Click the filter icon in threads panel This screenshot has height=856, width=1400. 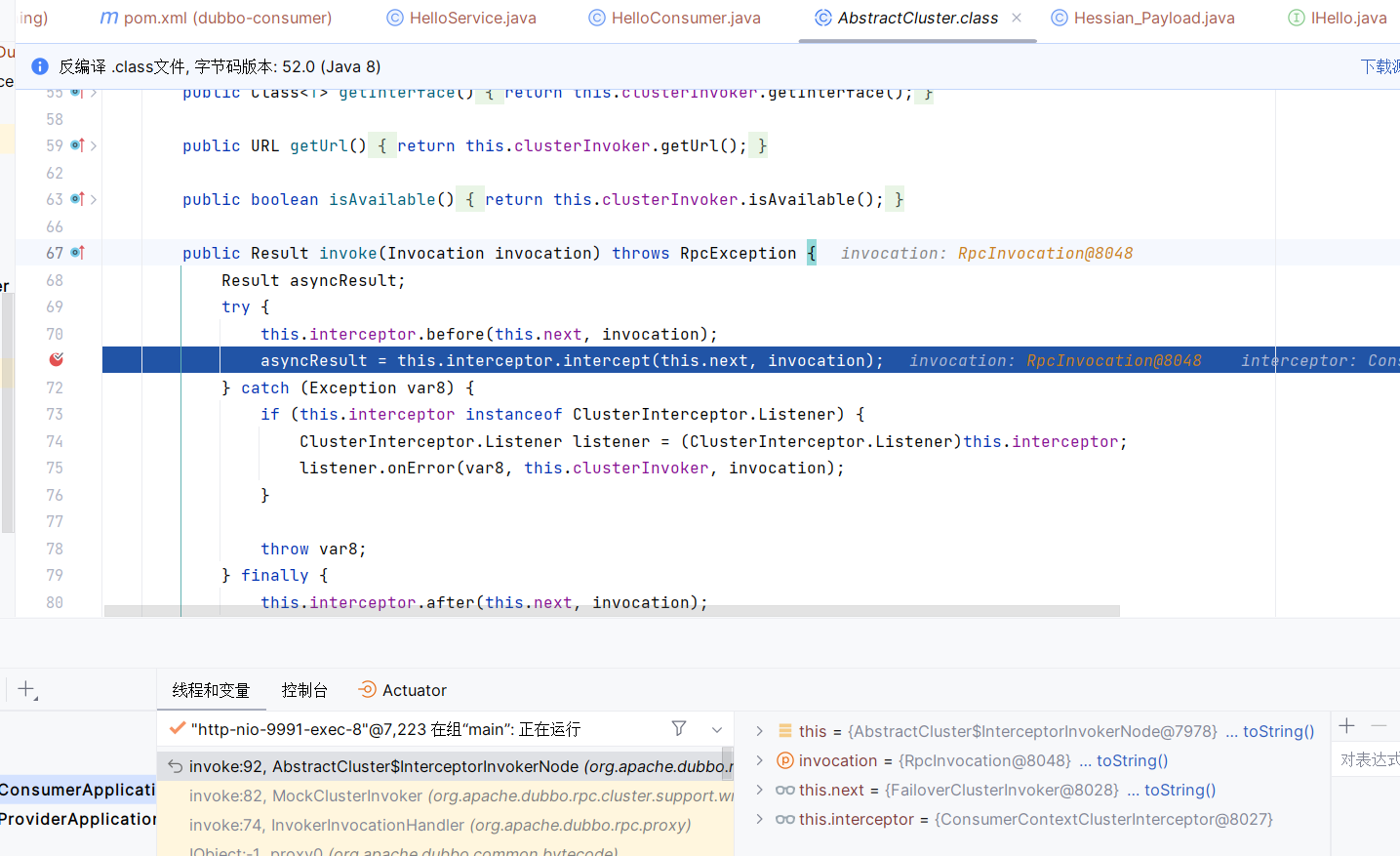coord(679,728)
